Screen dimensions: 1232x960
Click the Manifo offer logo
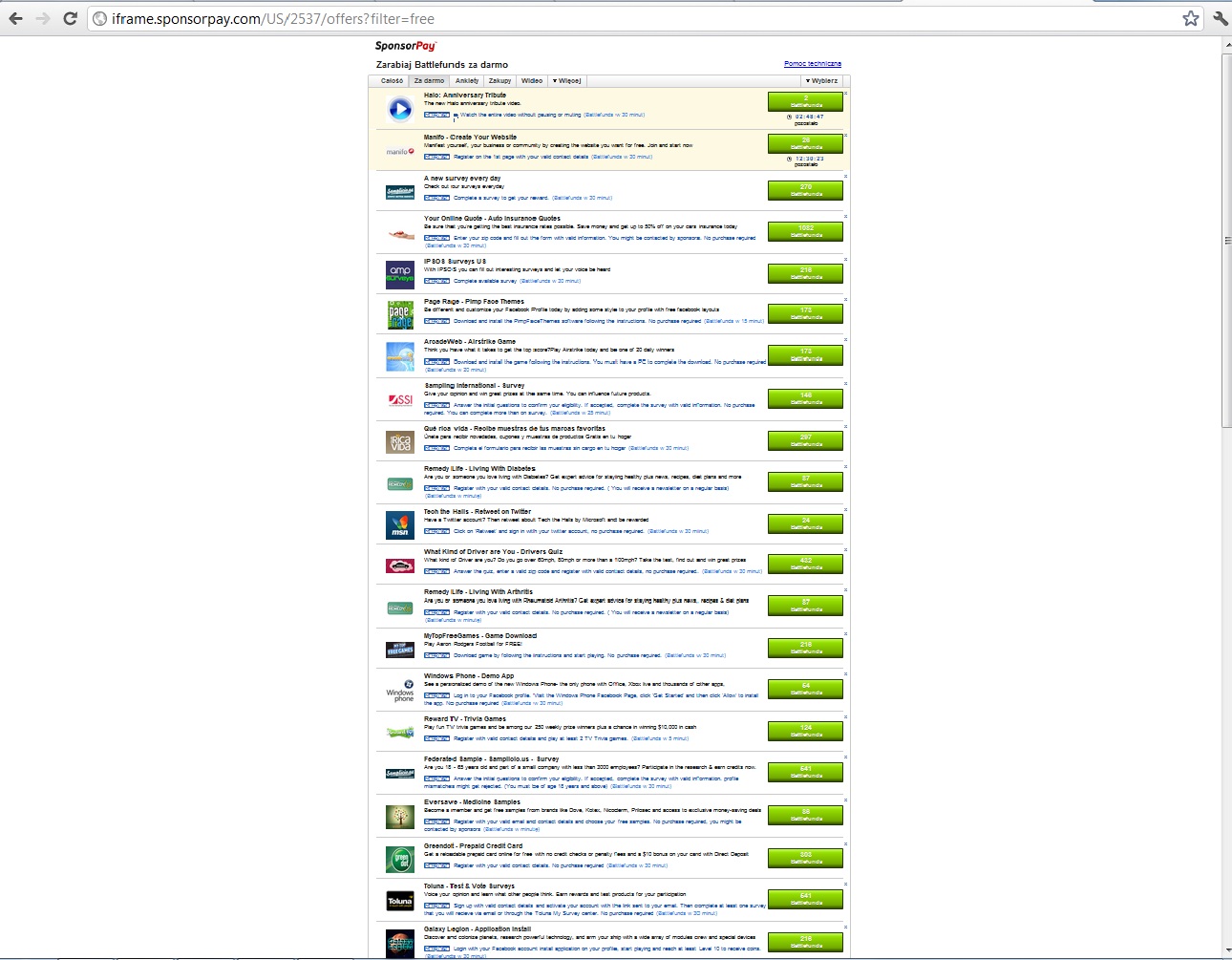pyautogui.click(x=400, y=152)
